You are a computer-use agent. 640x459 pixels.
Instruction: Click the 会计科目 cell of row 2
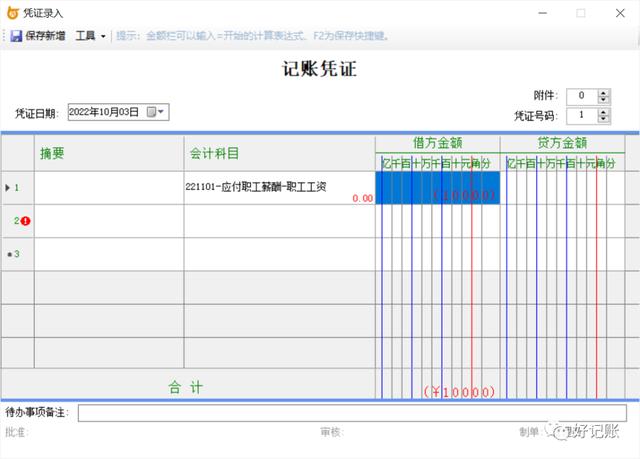280,221
